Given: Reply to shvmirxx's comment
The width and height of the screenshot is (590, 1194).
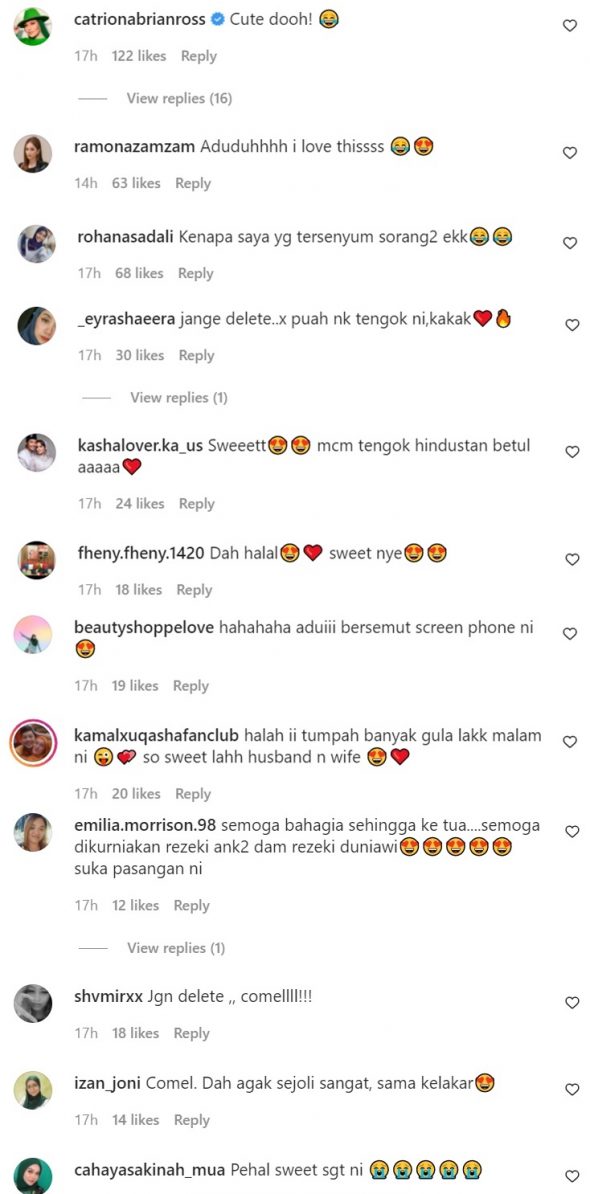Looking at the screenshot, I should 191,1033.
